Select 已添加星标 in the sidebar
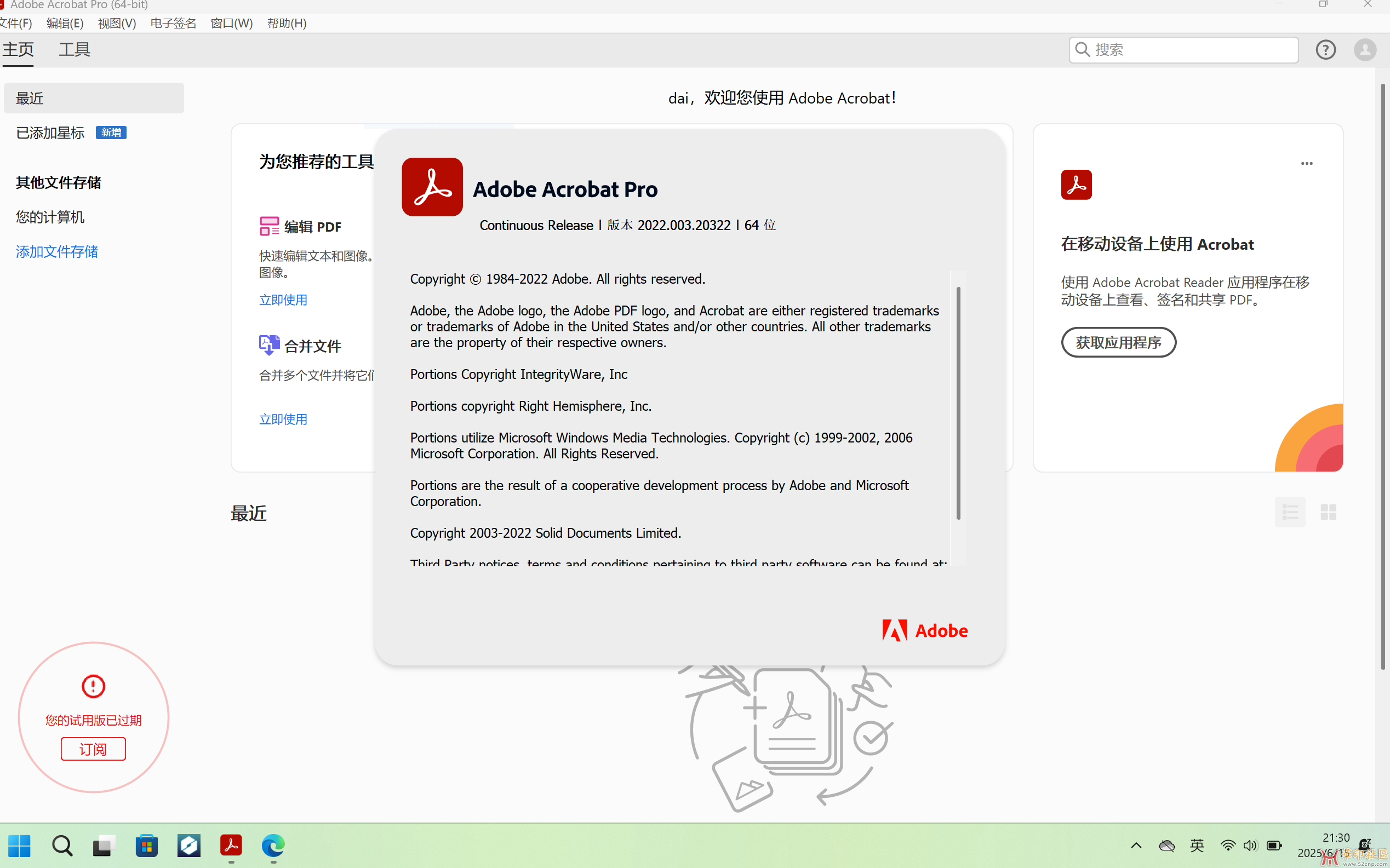Viewport: 1390px width, 868px height. coord(50,133)
